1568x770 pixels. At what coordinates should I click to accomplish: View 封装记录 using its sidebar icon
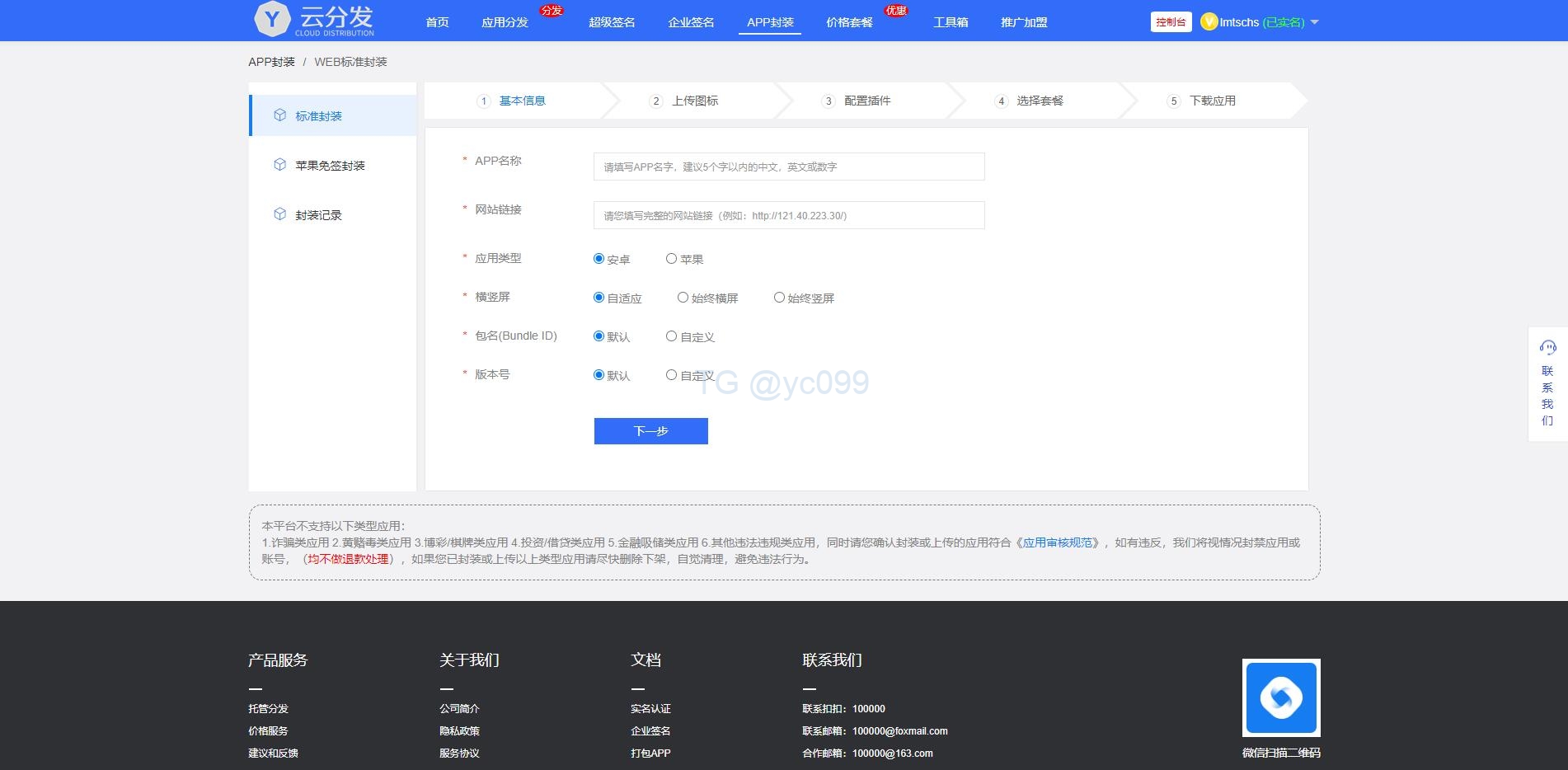[279, 214]
